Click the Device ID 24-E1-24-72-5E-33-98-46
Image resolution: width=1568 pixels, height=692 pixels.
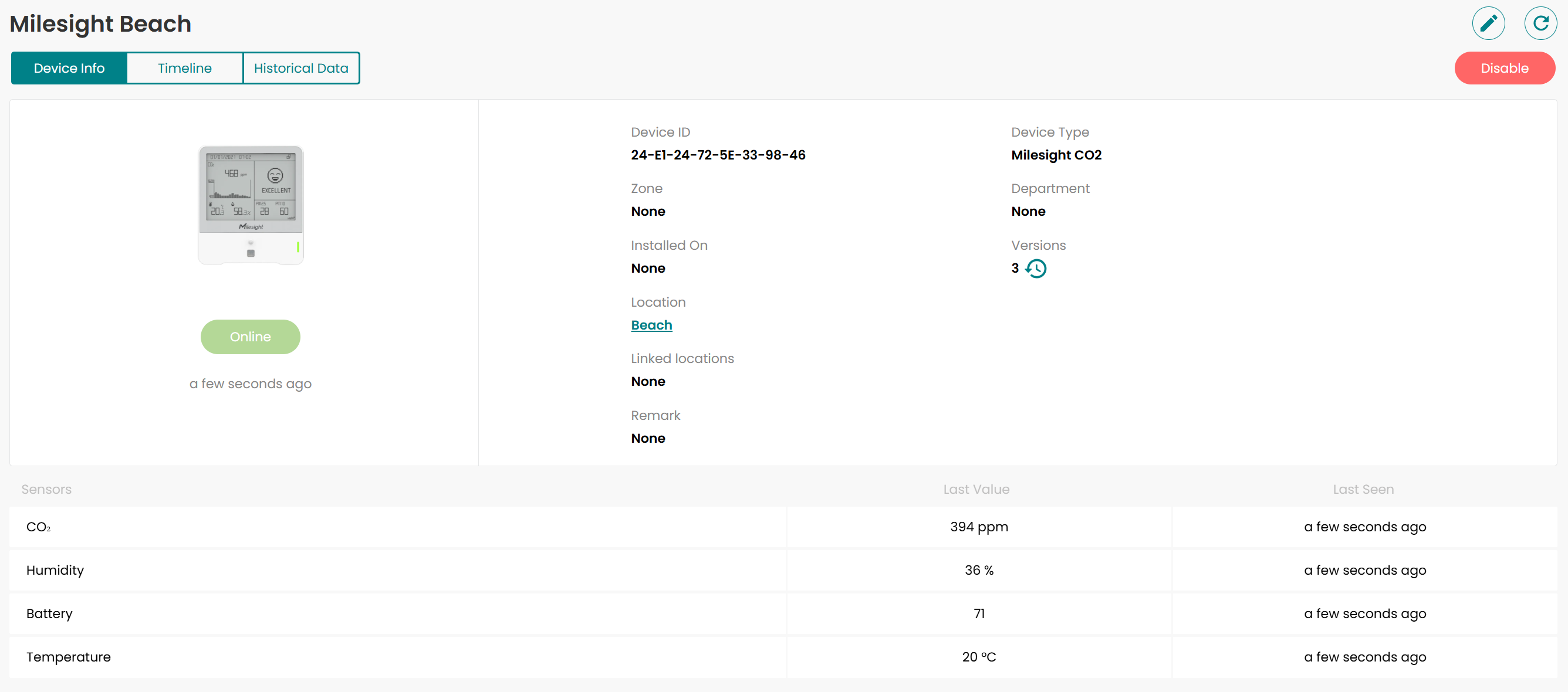click(718, 154)
